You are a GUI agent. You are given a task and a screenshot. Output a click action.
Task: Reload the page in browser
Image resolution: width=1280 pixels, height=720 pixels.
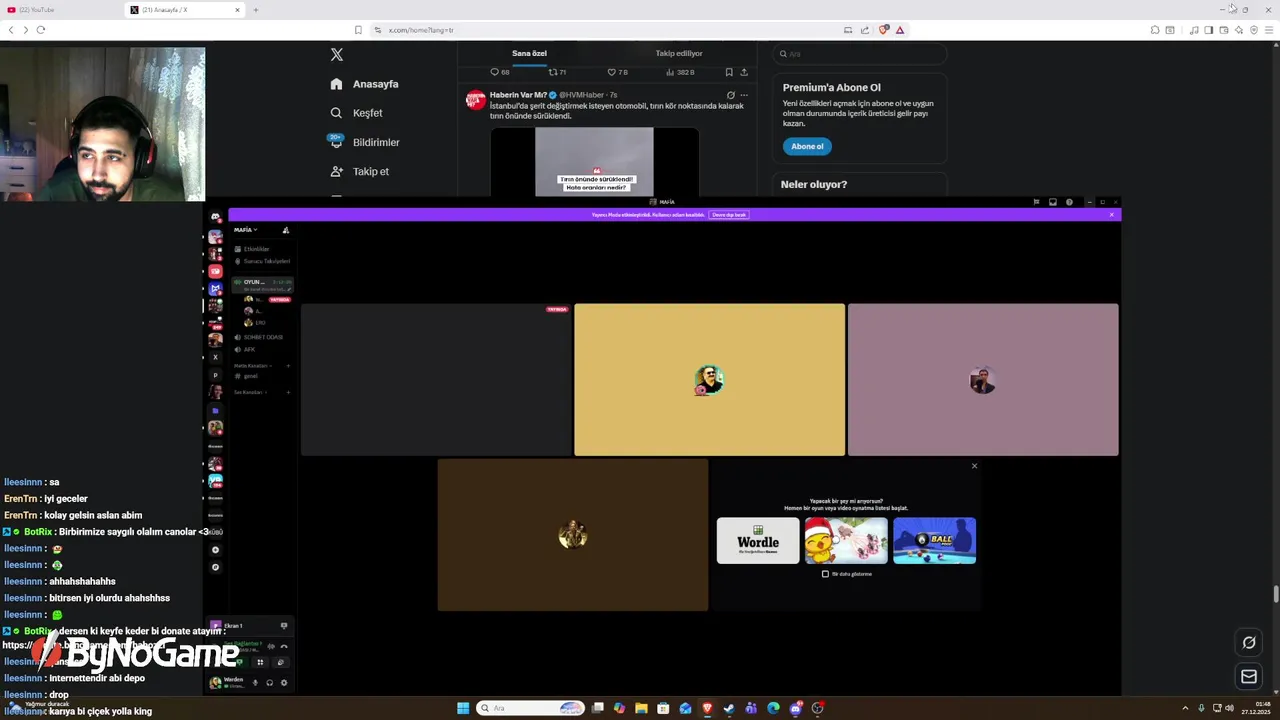(x=41, y=30)
